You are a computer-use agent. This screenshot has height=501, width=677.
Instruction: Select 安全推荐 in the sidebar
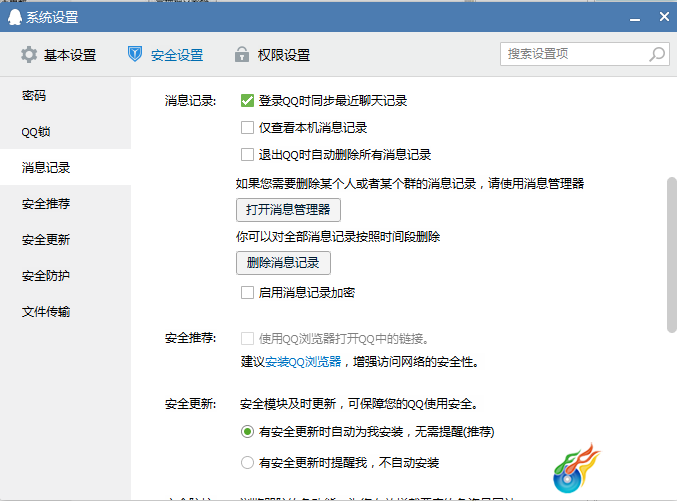pyautogui.click(x=65, y=203)
